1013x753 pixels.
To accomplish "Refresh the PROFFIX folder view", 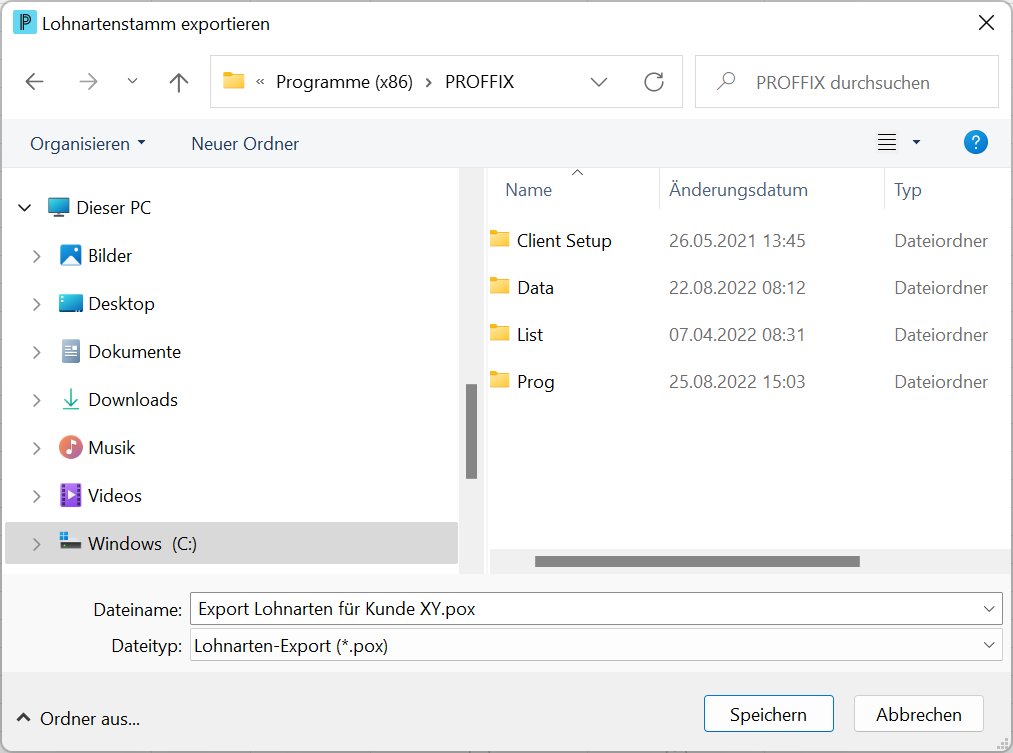I will (x=654, y=82).
